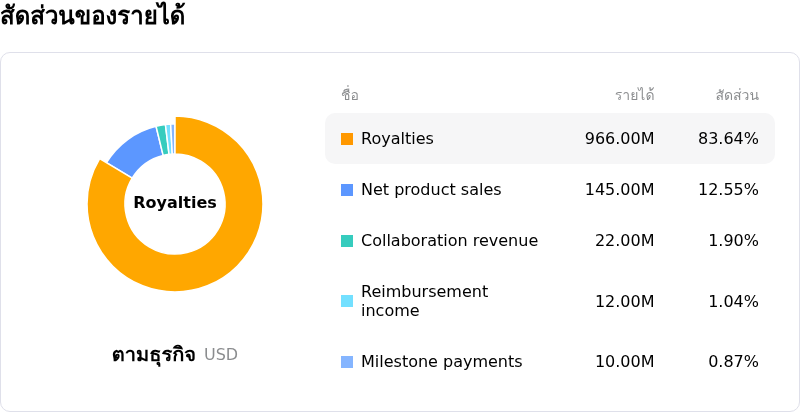Select the Collaboration revenue row

coord(550,241)
